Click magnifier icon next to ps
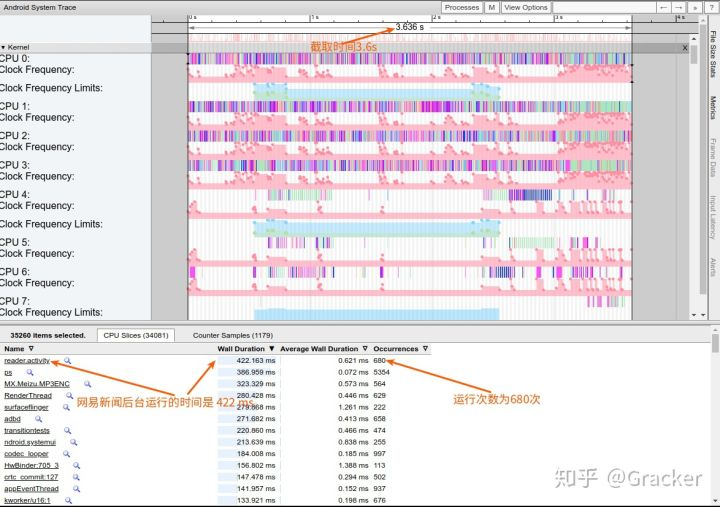The width and height of the screenshot is (720, 507). [30, 372]
